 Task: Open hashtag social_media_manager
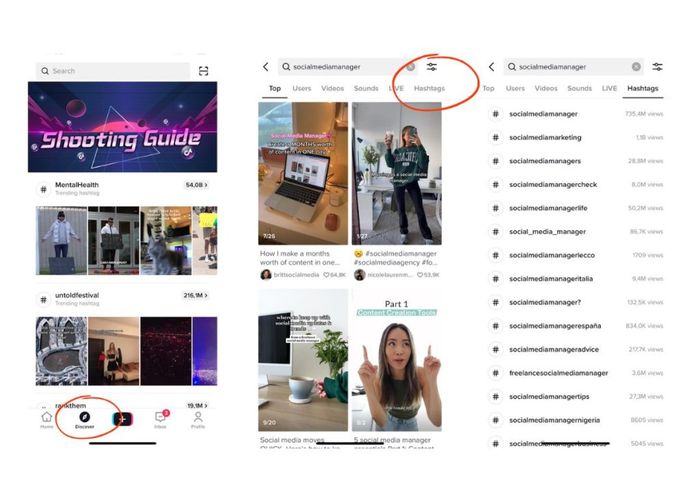pyautogui.click(x=576, y=232)
